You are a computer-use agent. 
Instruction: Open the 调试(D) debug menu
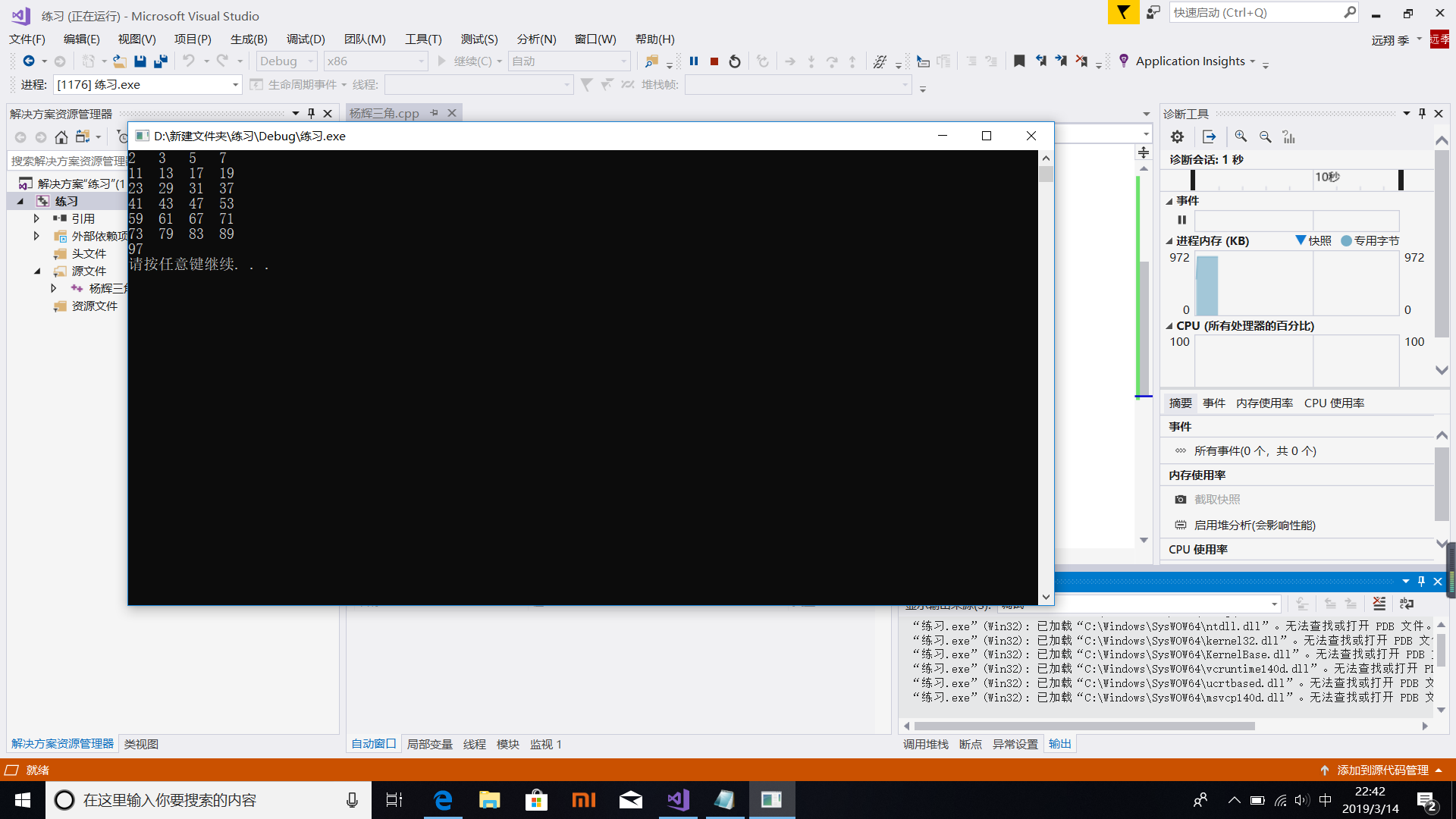(306, 39)
